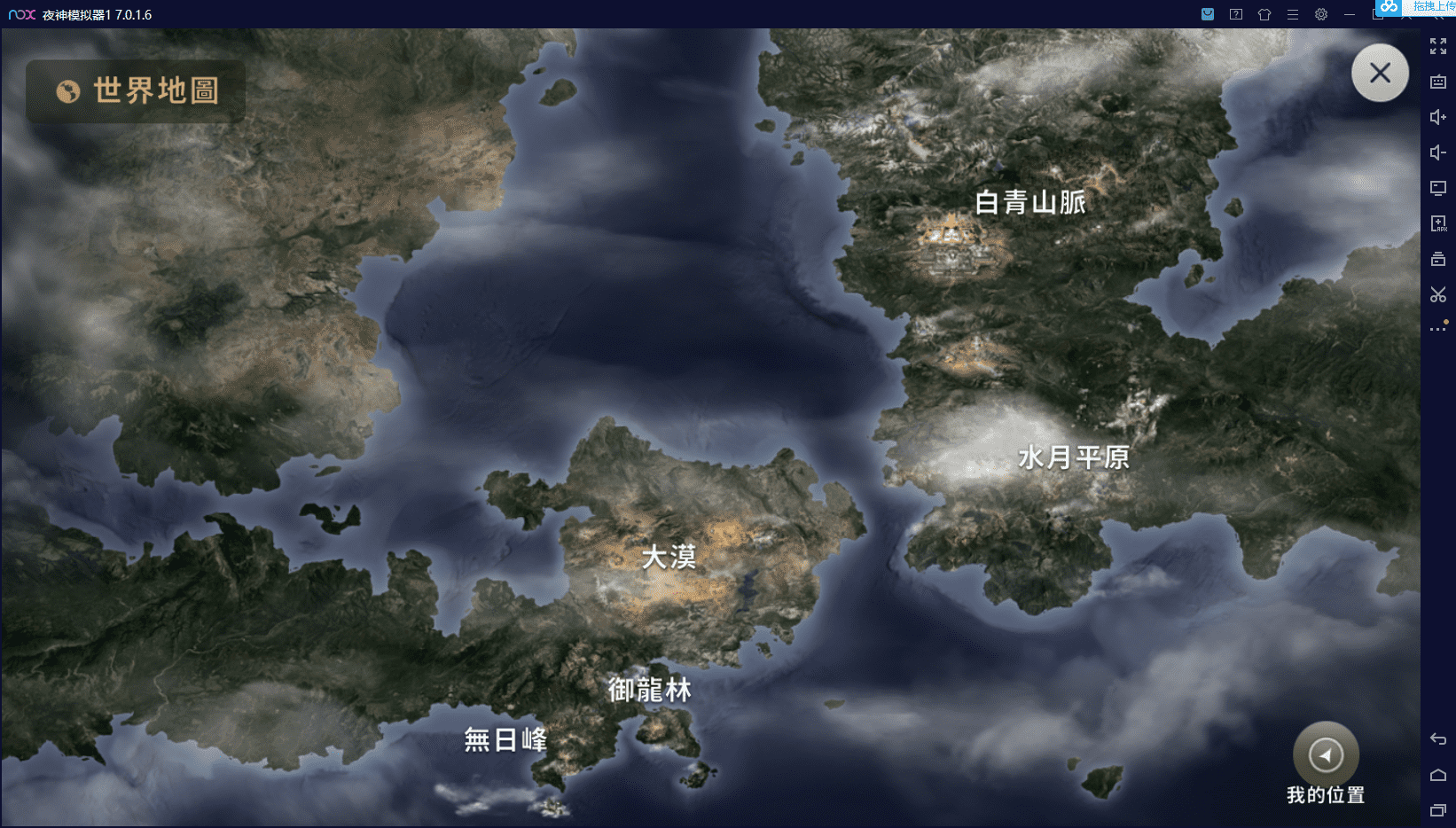Close the world map with X button
This screenshot has width=1456, height=828.
click(x=1380, y=73)
